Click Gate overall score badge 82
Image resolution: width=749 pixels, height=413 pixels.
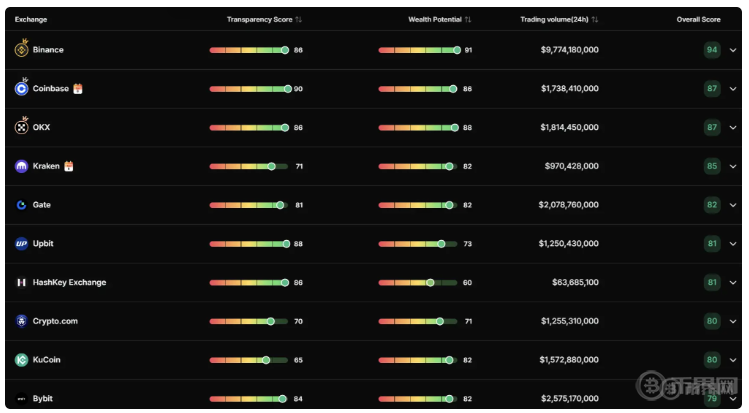coord(712,205)
